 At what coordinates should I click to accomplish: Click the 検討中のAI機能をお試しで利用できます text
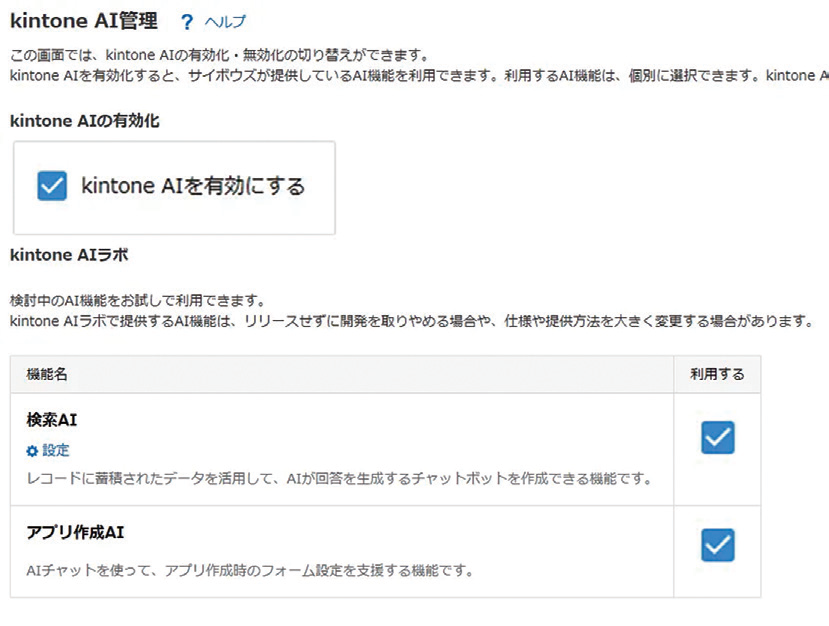(x=137, y=301)
